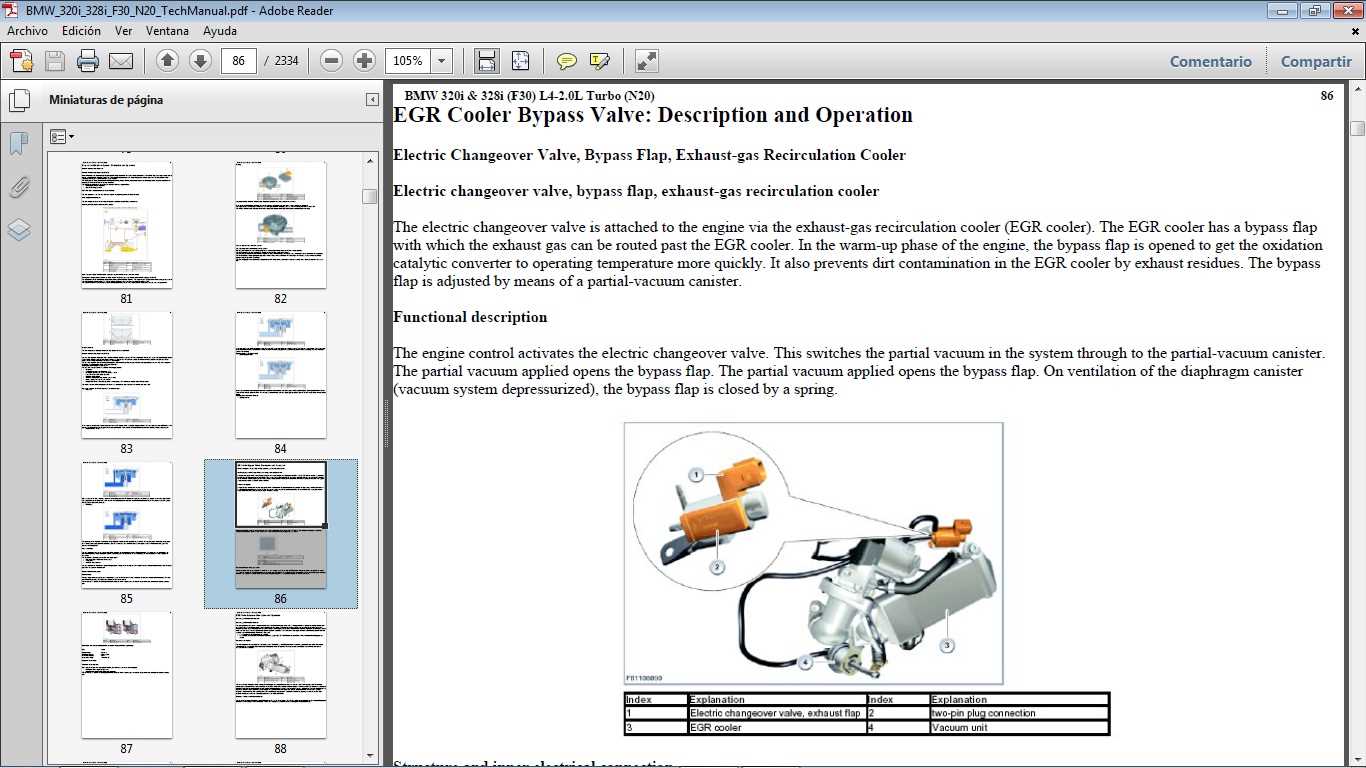
Task: Open the Ayuda menu
Action: pos(220,31)
